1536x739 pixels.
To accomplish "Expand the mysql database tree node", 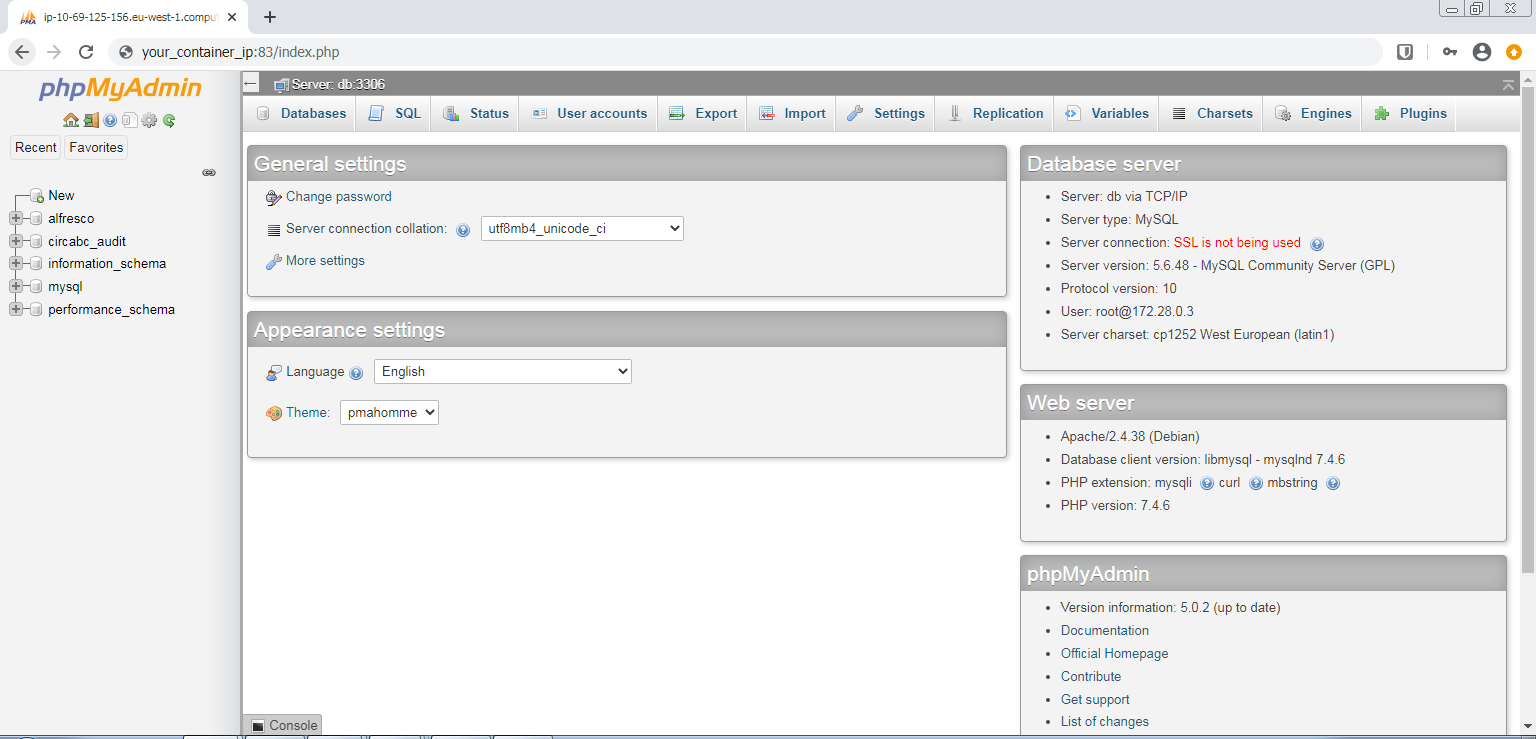I will coord(16,287).
